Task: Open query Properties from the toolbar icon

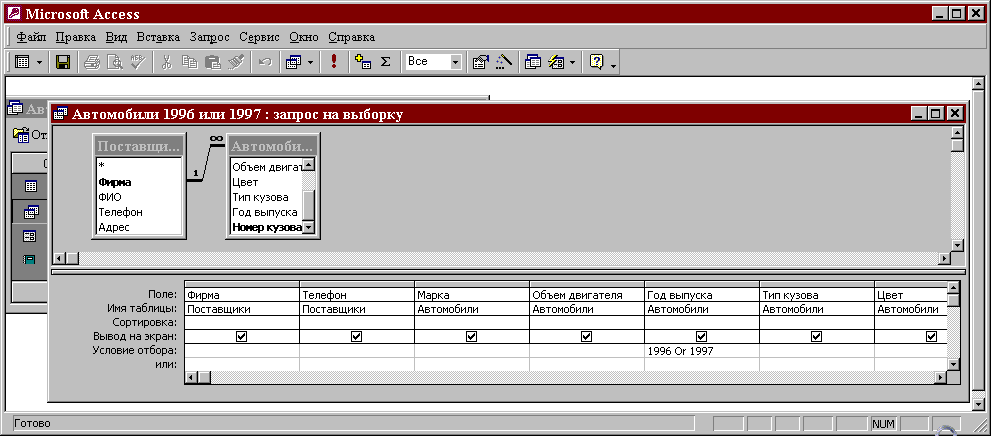Action: click(x=481, y=62)
